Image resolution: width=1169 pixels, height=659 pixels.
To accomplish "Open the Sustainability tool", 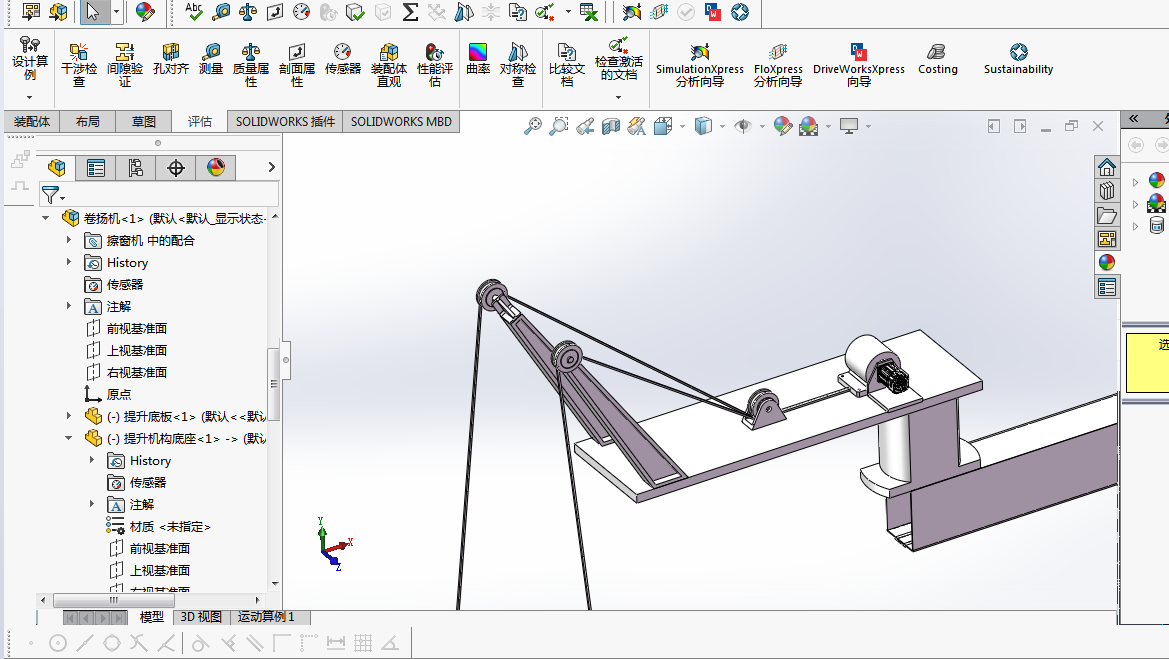I will 1018,59.
